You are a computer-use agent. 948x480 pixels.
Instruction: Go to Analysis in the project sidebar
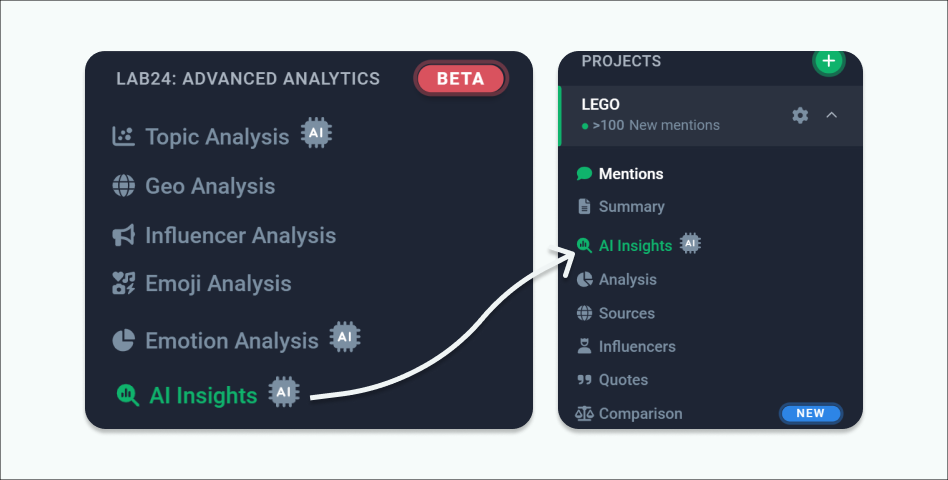pyautogui.click(x=617, y=279)
